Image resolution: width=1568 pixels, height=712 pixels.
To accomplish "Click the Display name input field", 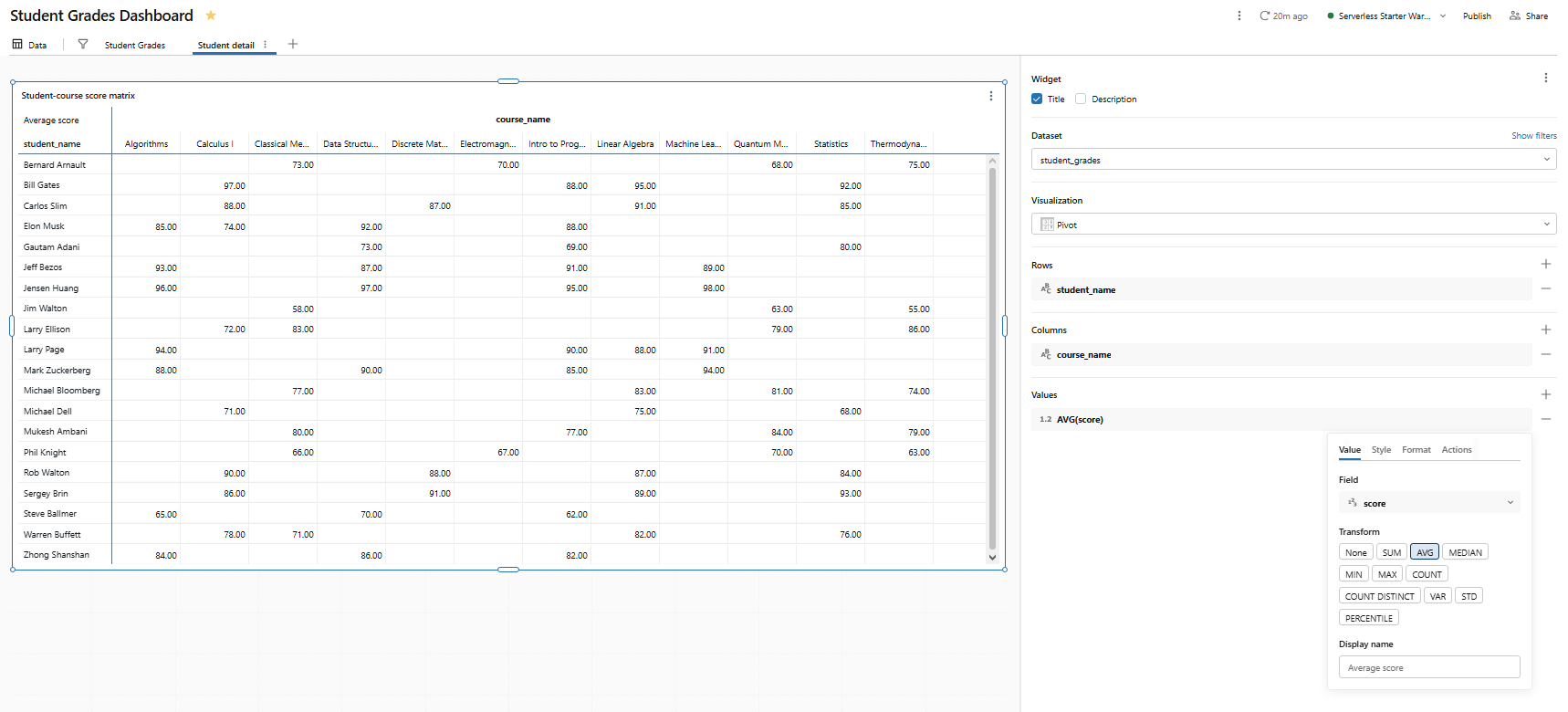I will 1428,667.
